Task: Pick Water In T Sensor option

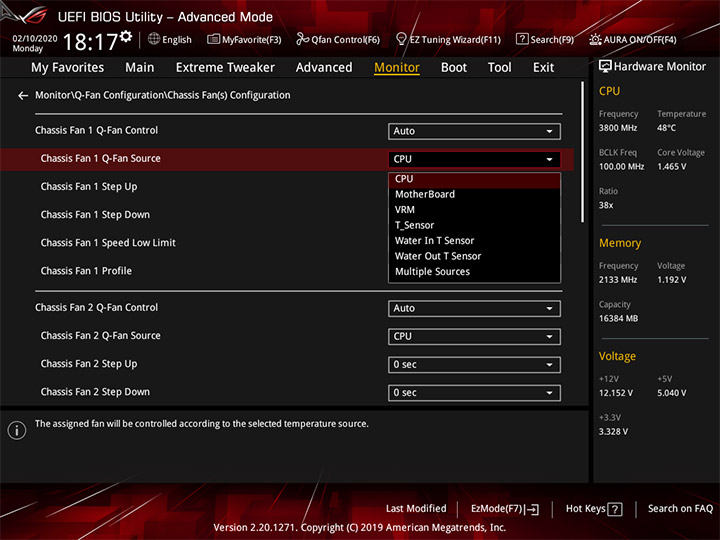Action: 474,241
